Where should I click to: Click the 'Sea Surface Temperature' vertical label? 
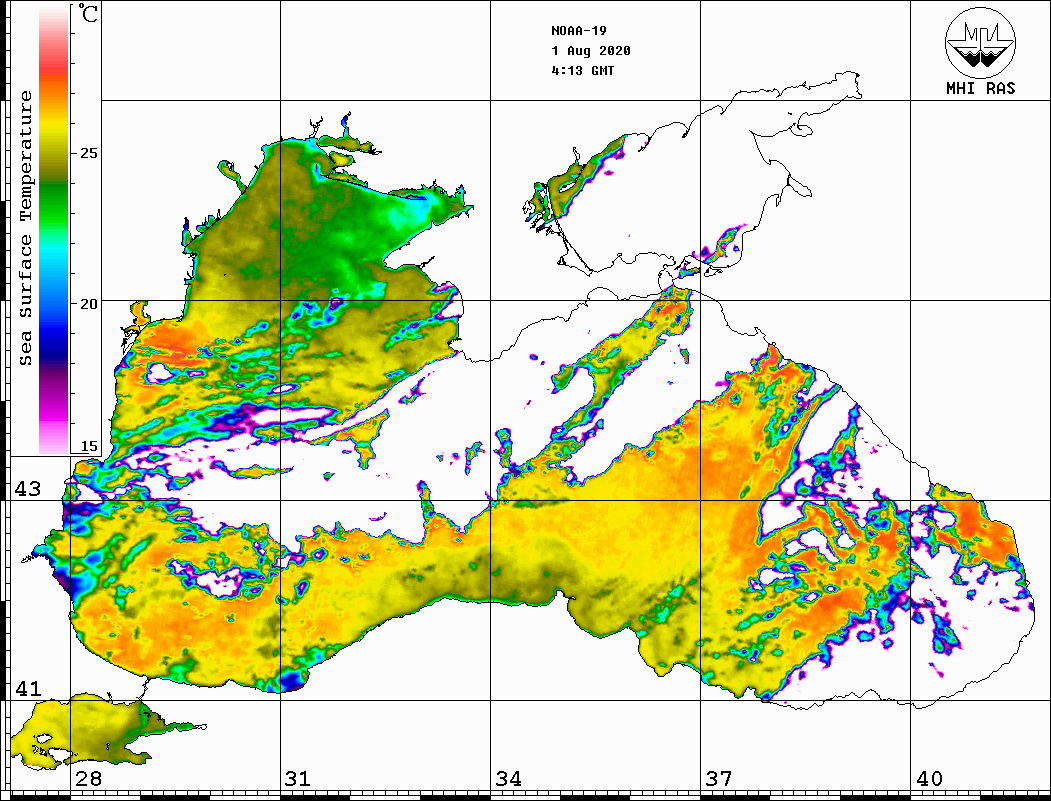[x=25, y=228]
